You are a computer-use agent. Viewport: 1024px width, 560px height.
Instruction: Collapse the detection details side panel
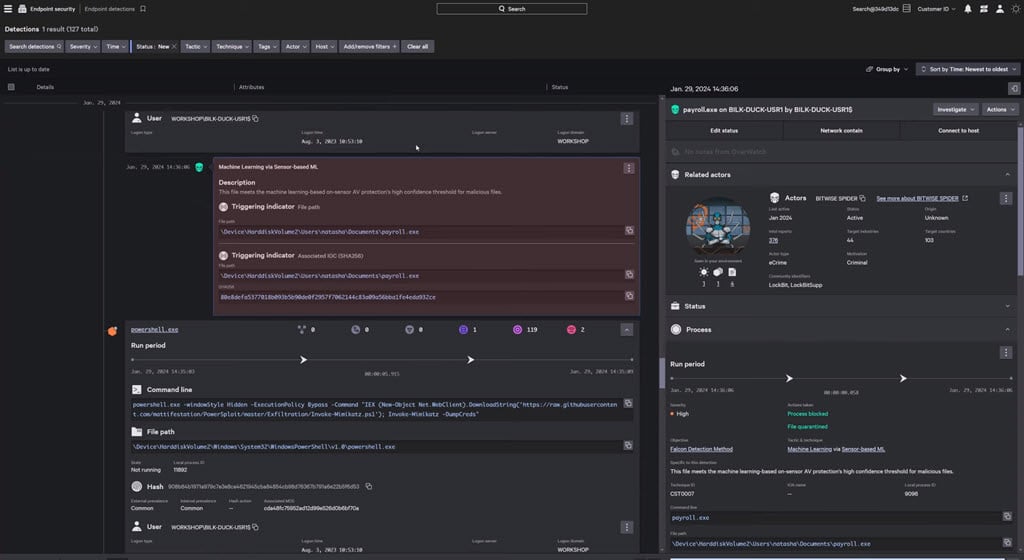tap(1014, 89)
